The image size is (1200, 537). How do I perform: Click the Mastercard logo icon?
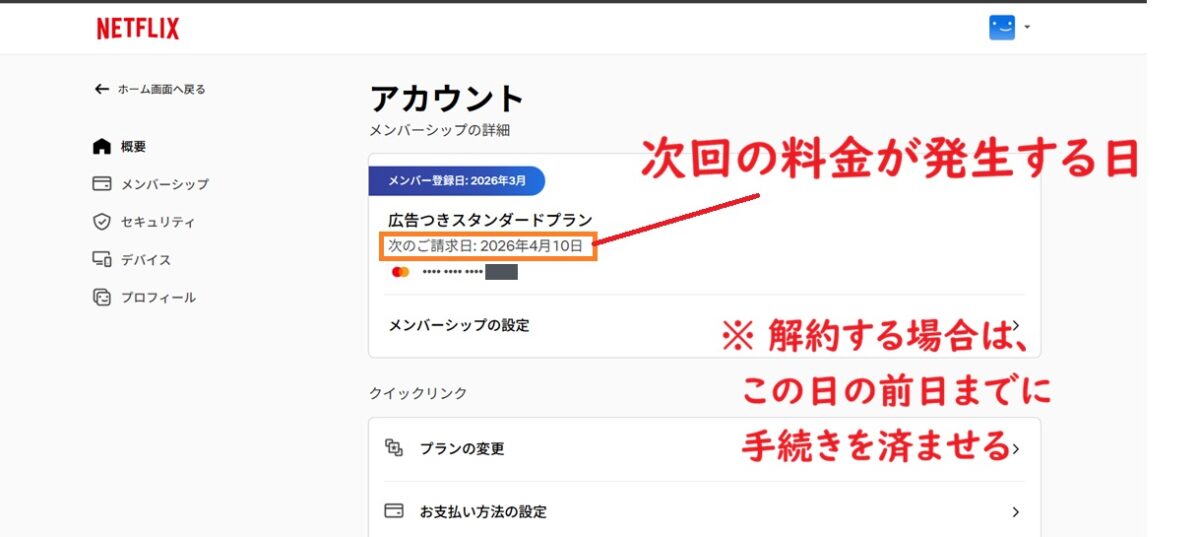[x=400, y=272]
